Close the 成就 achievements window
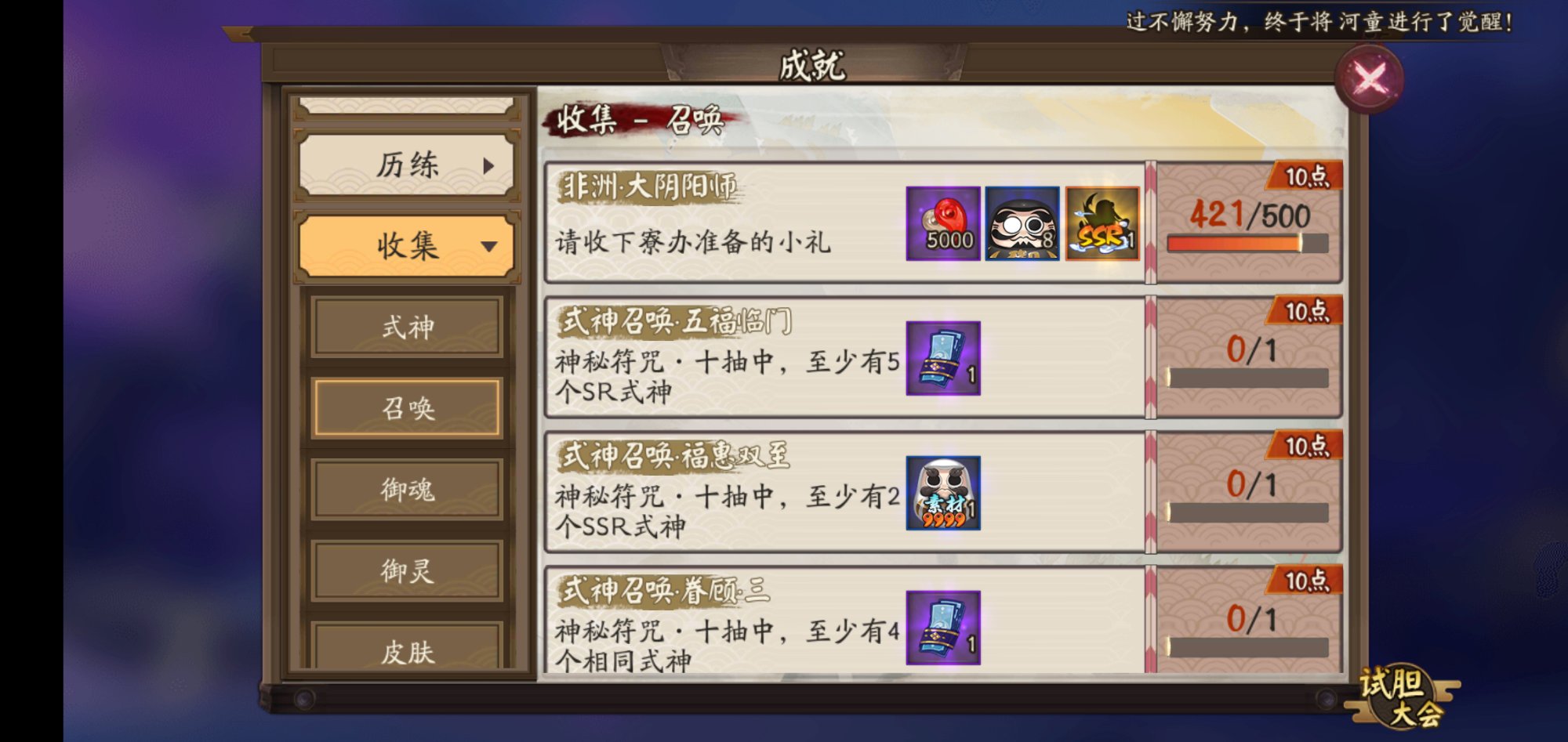 (1370, 79)
